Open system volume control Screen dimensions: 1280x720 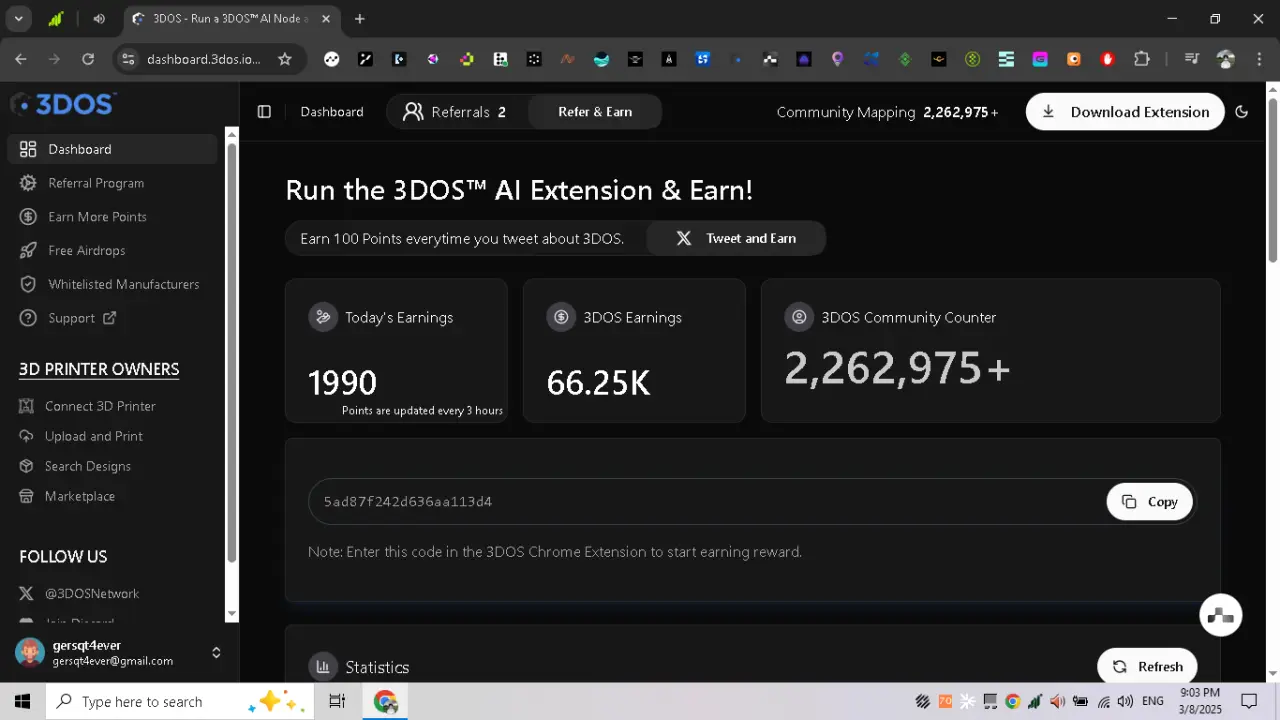pos(1125,701)
